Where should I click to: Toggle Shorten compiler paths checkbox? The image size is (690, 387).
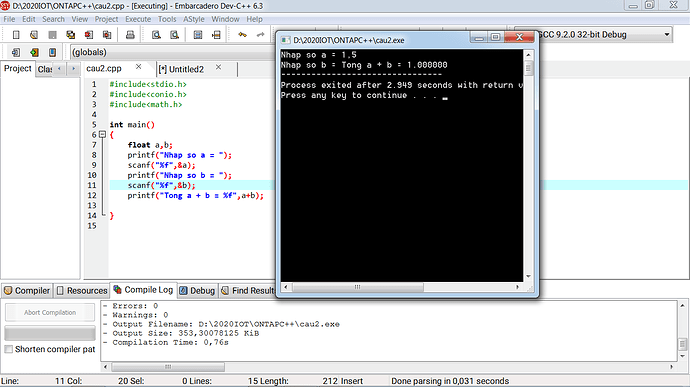click(8, 349)
